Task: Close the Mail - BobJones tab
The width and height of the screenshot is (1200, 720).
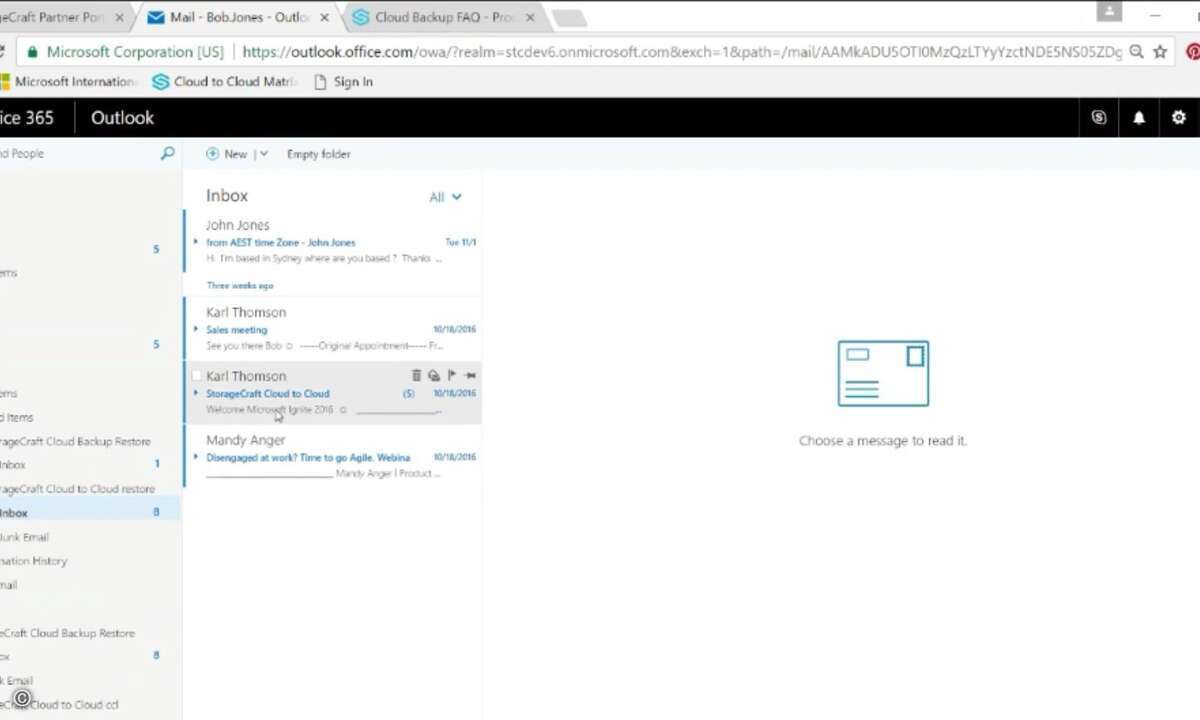Action: (324, 18)
